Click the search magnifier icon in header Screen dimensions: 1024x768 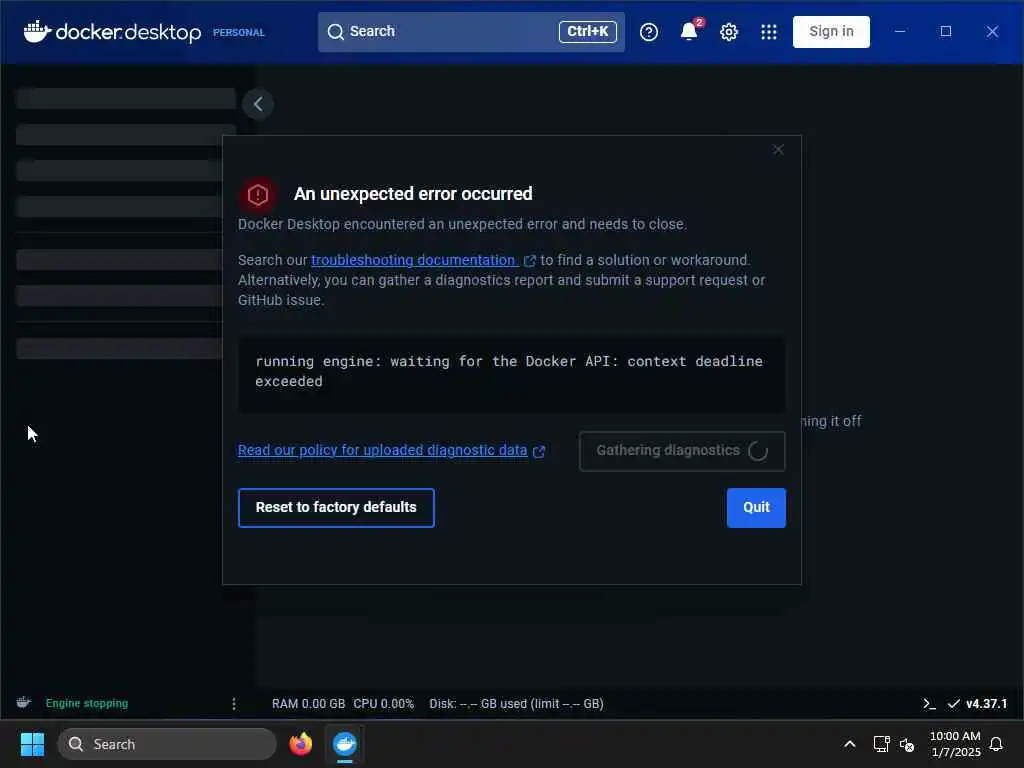336,31
